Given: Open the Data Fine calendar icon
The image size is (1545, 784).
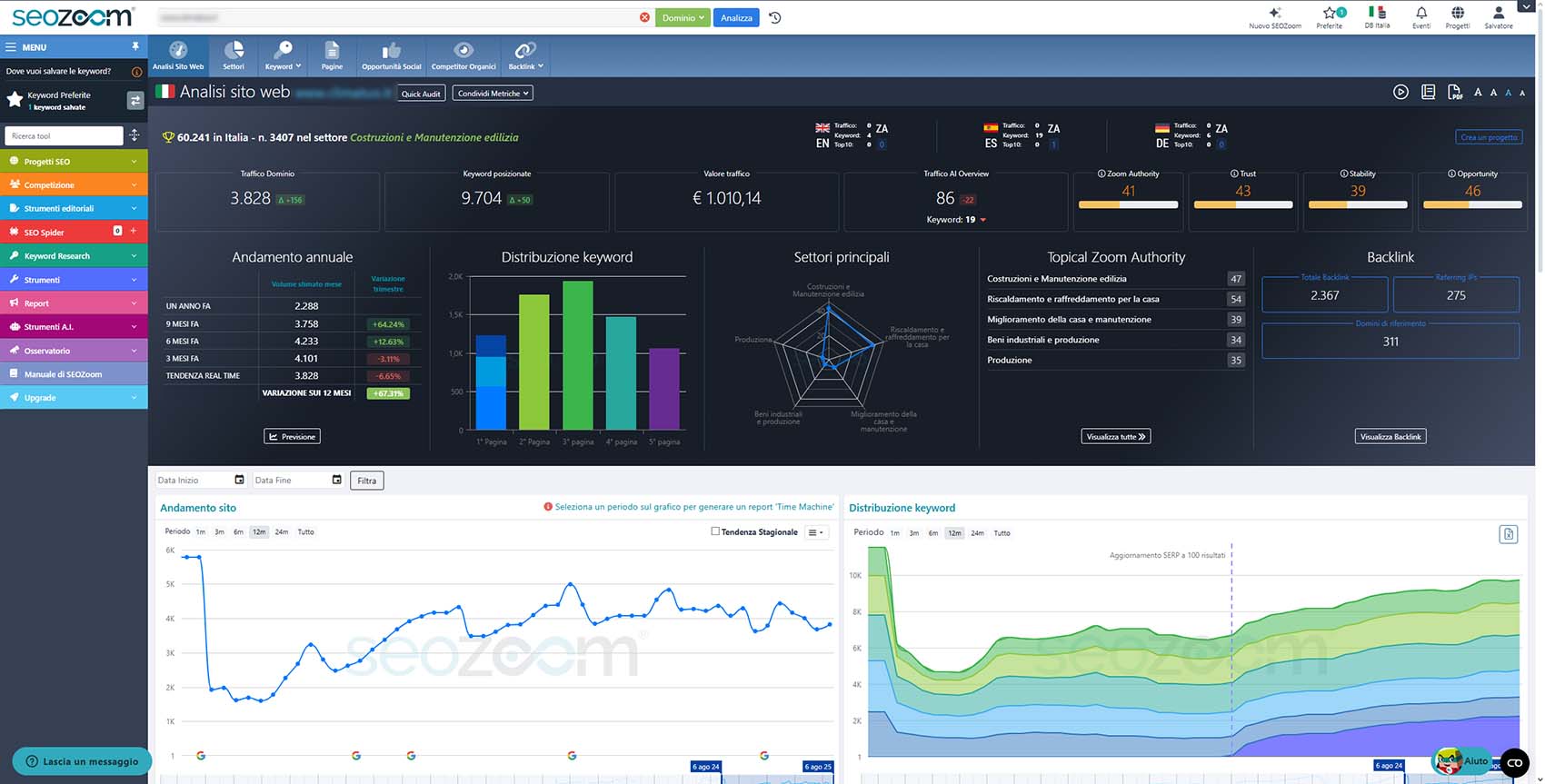Looking at the screenshot, I should point(336,480).
